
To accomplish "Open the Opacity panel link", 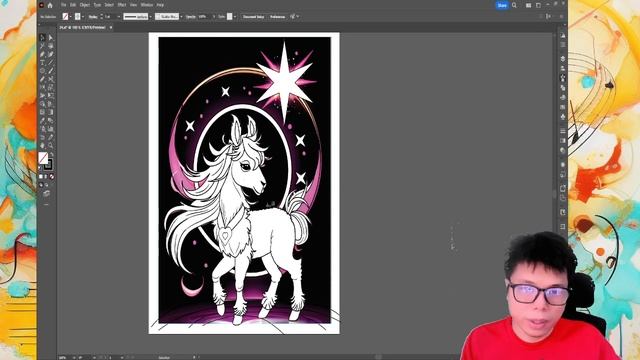I will click(x=191, y=17).
